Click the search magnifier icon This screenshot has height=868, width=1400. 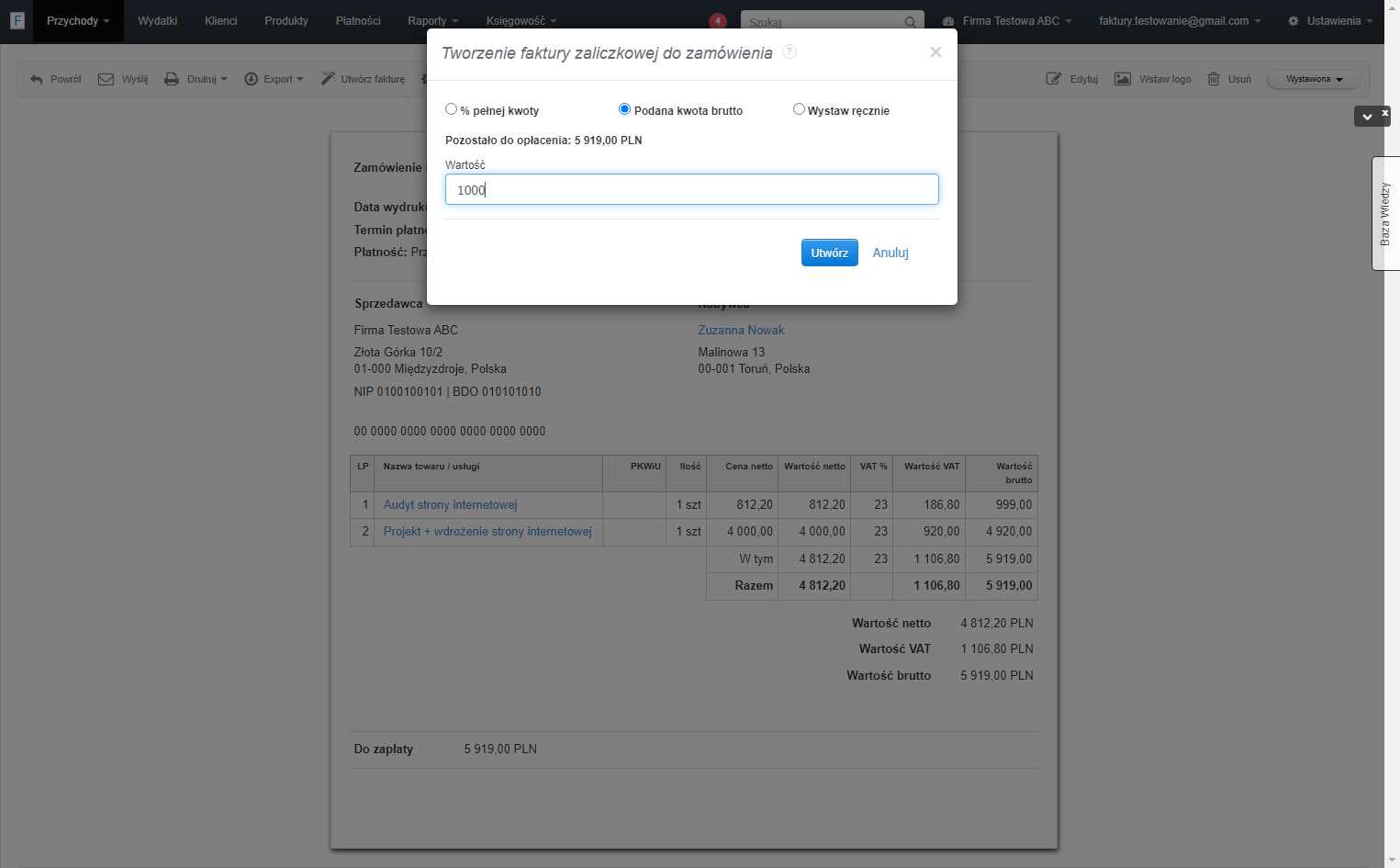(x=910, y=22)
